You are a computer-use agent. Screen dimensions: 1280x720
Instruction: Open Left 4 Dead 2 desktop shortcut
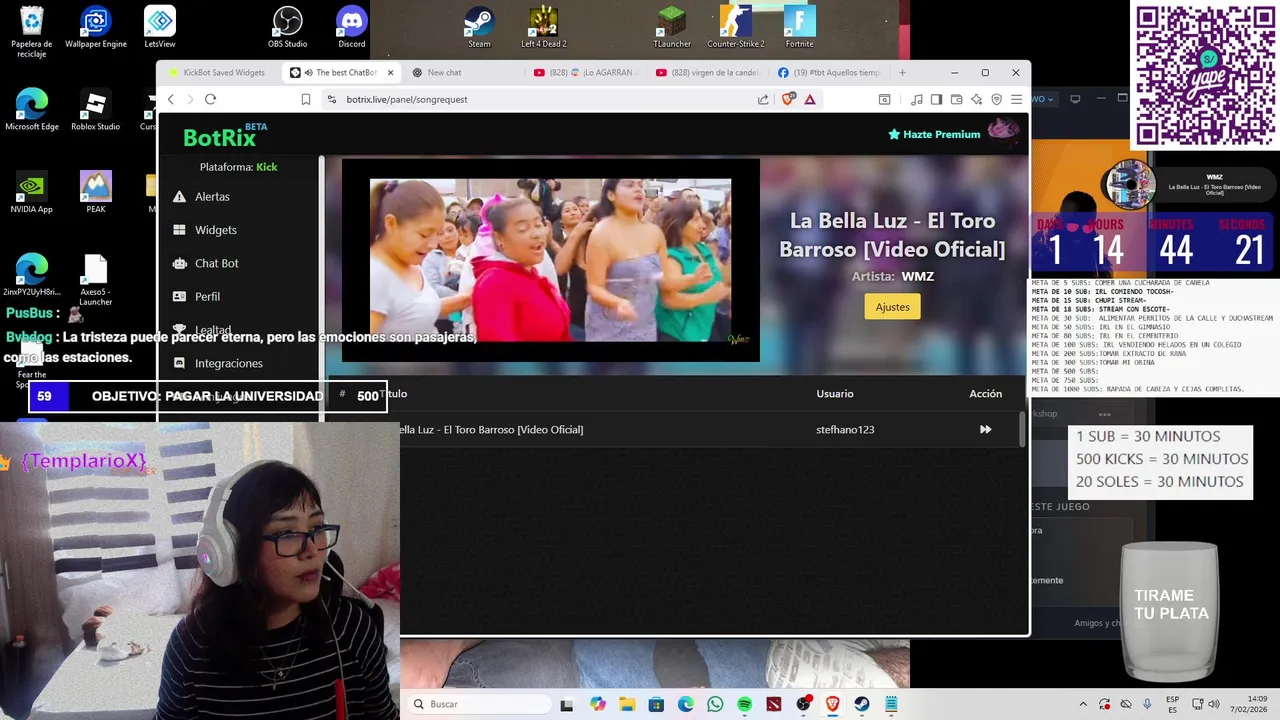click(543, 27)
